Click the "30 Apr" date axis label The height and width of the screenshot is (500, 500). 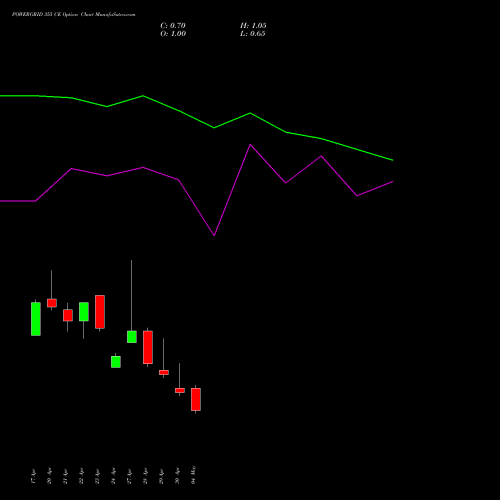[x=177, y=477]
